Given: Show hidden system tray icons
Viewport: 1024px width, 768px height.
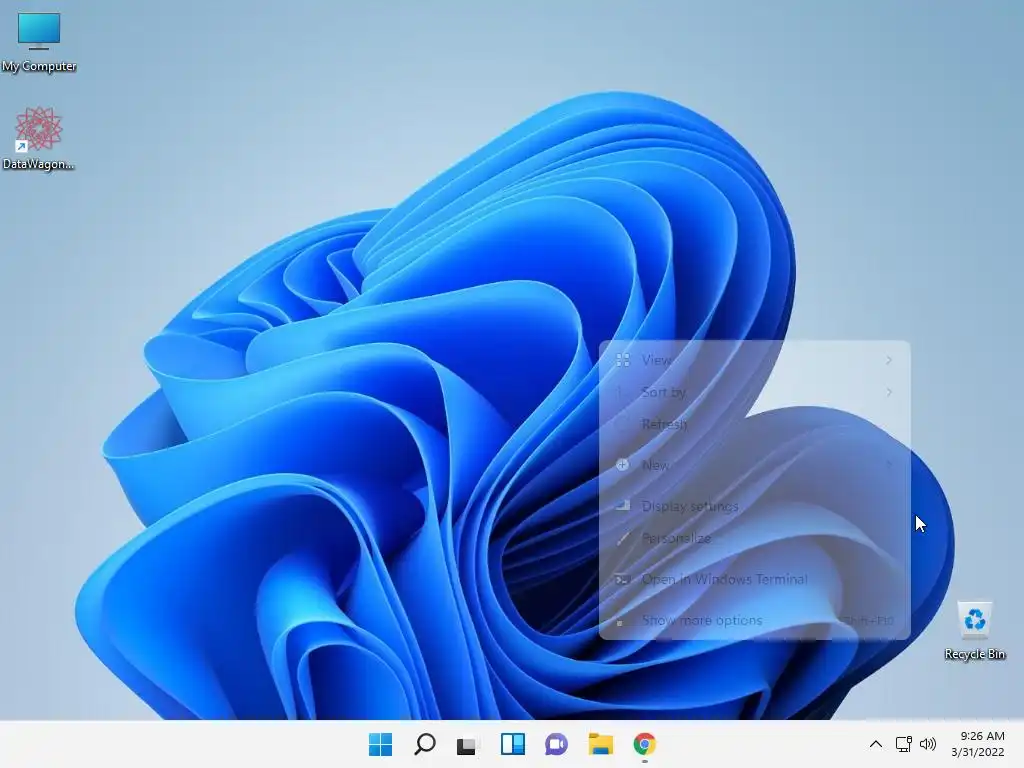Looking at the screenshot, I should [876, 744].
